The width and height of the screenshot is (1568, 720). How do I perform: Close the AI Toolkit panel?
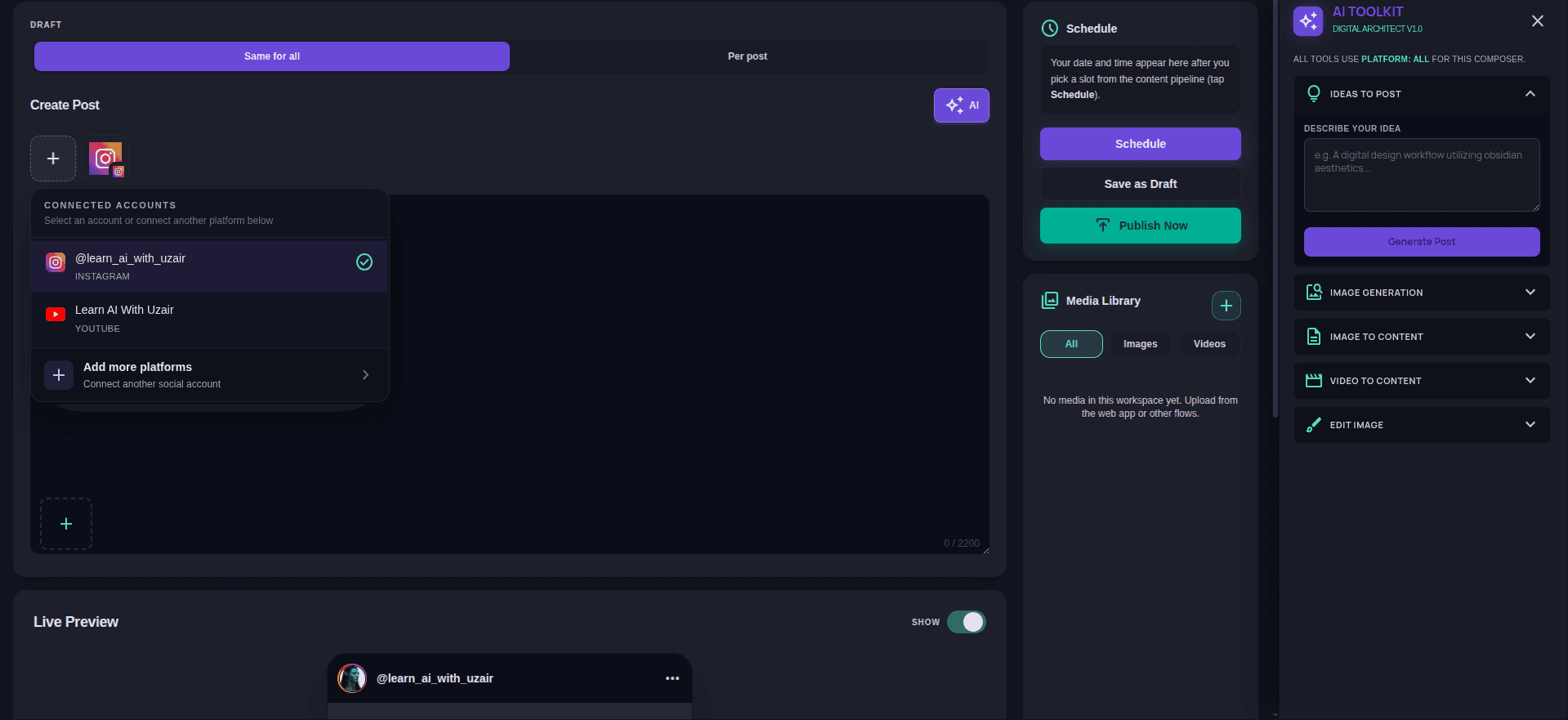(x=1537, y=21)
